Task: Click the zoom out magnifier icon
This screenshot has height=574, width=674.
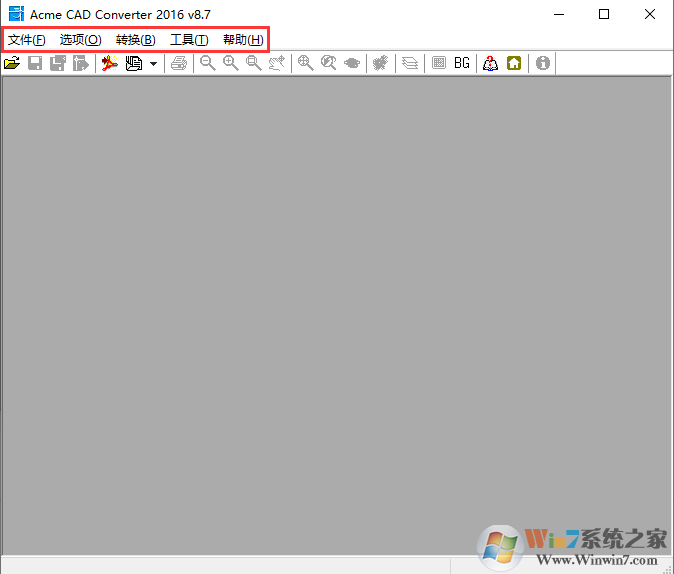Action: point(208,63)
